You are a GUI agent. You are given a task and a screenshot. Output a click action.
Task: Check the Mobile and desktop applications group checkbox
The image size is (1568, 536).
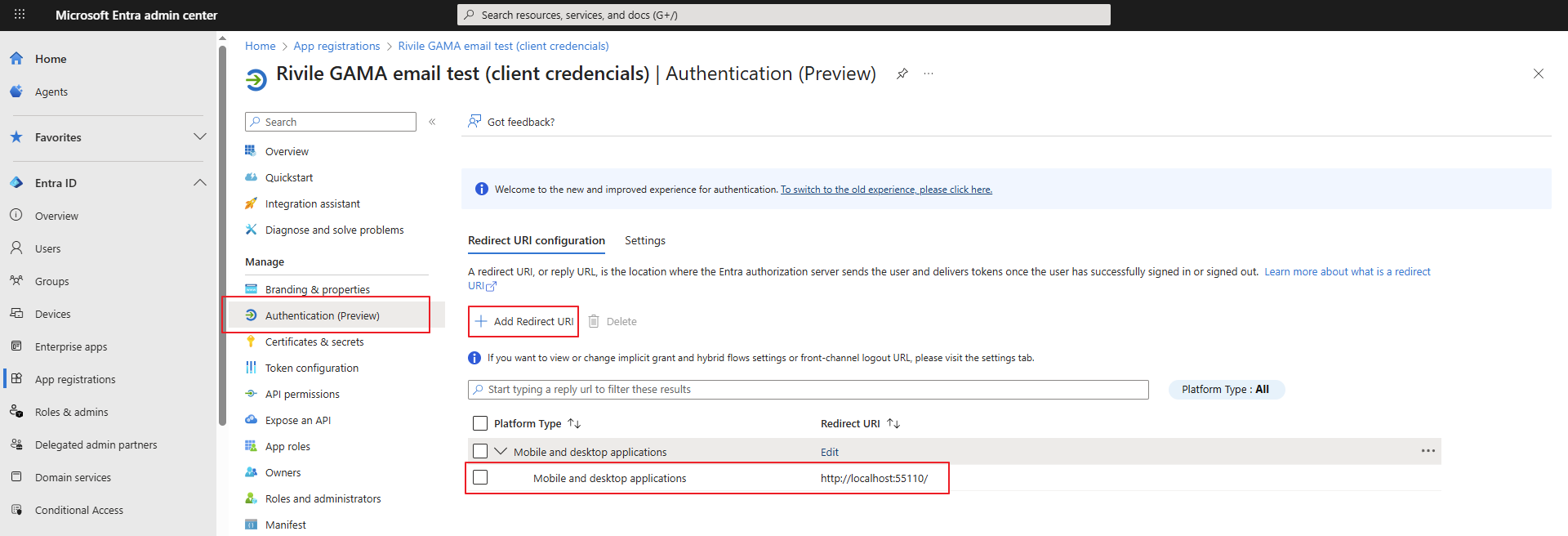click(480, 451)
